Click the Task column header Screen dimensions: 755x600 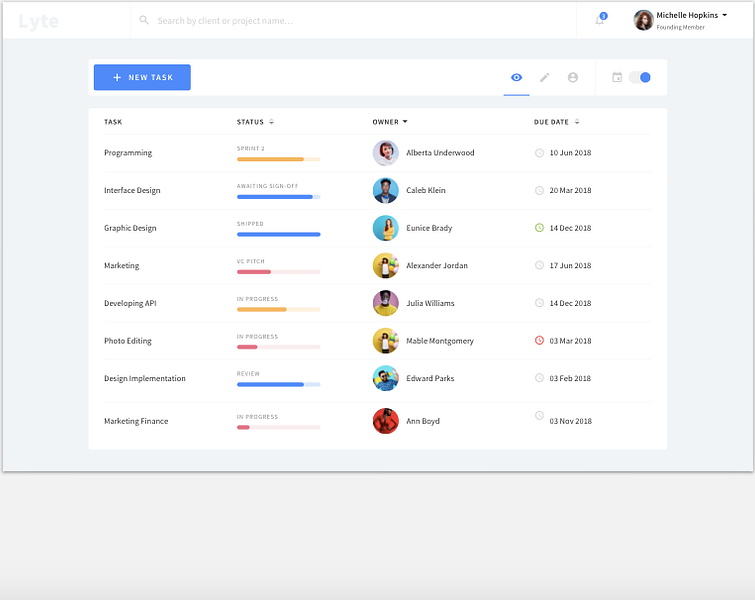[x=113, y=122]
